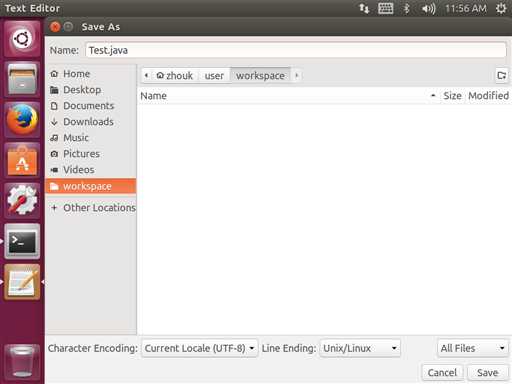This screenshot has height=384, width=512.
Task: Open Ubuntu Software Center icon
Action: click(22, 160)
